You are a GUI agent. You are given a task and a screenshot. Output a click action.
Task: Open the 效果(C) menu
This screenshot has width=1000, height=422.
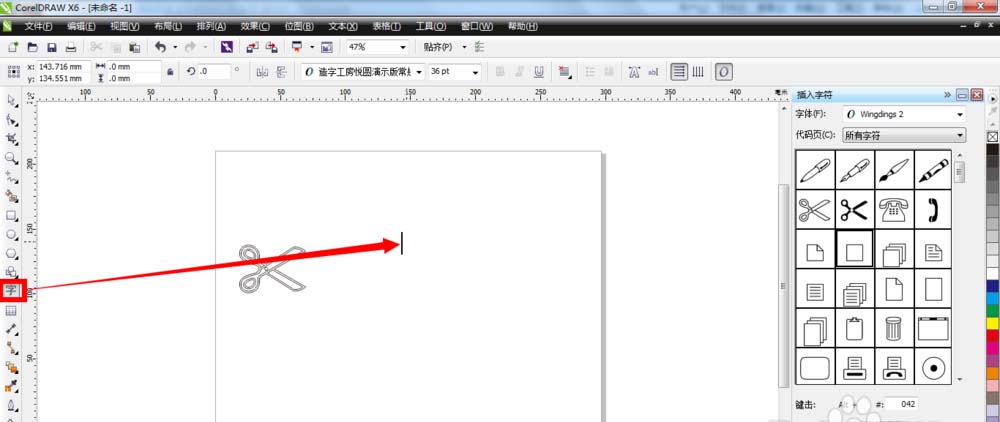(x=255, y=27)
